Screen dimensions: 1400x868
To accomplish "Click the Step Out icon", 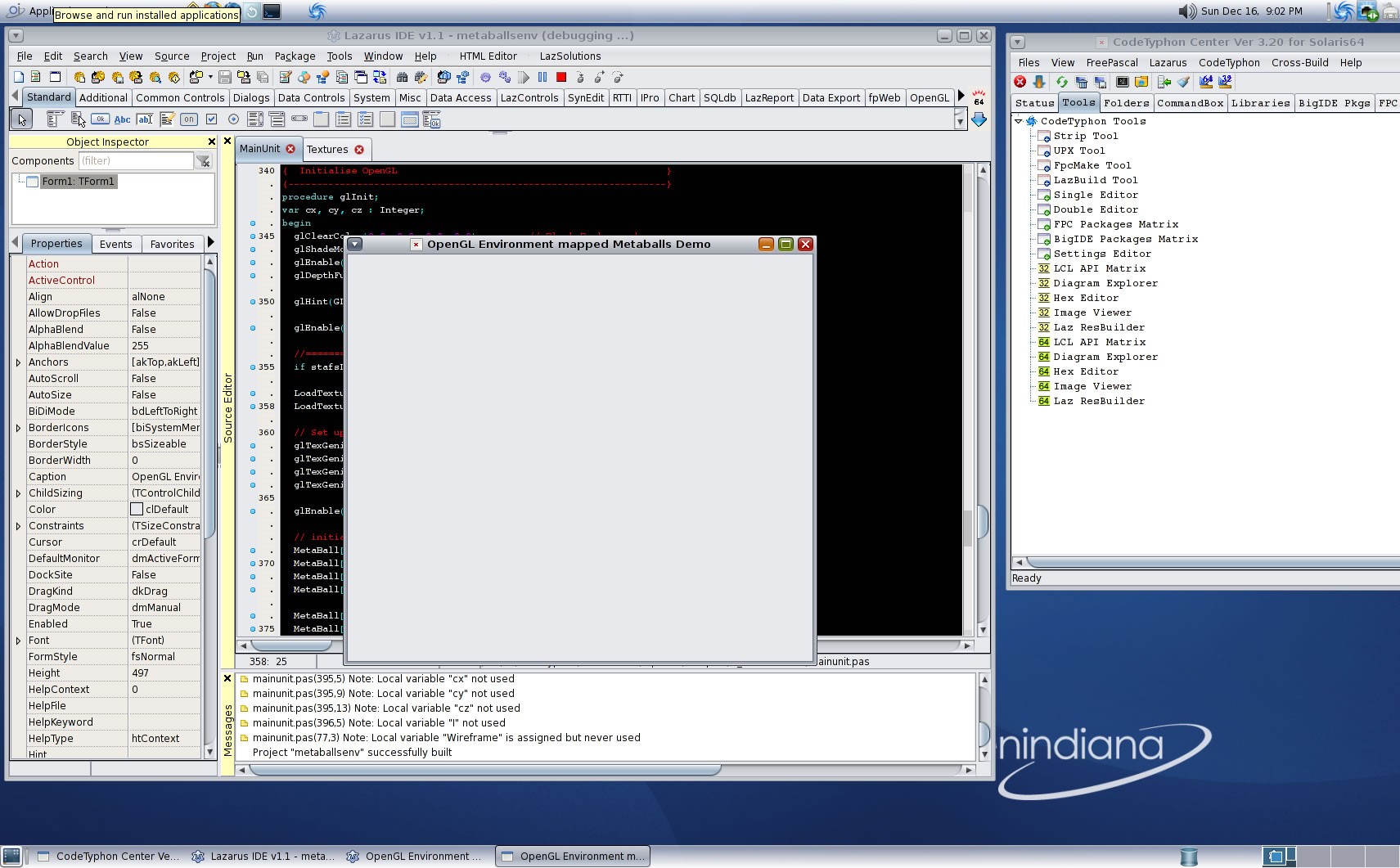I will click(618, 77).
